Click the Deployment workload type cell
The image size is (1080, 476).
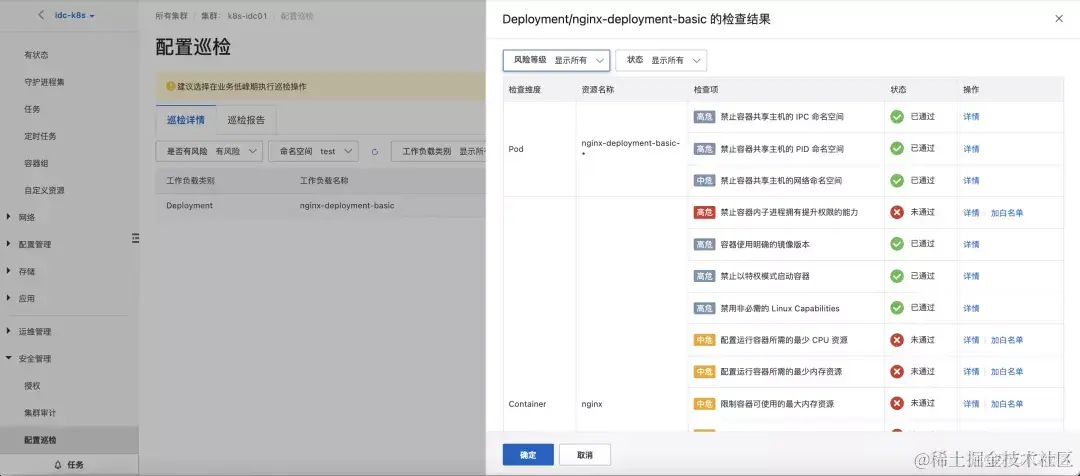tap(189, 205)
